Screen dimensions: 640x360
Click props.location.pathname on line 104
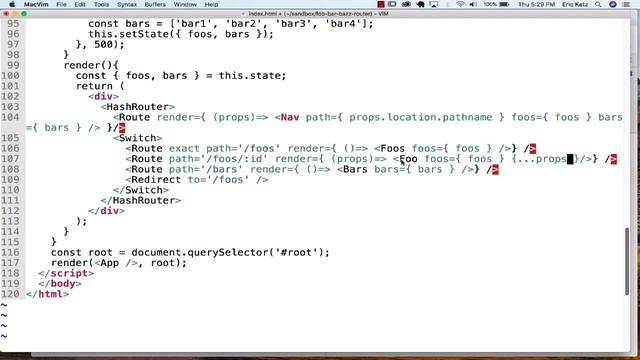(x=420, y=117)
